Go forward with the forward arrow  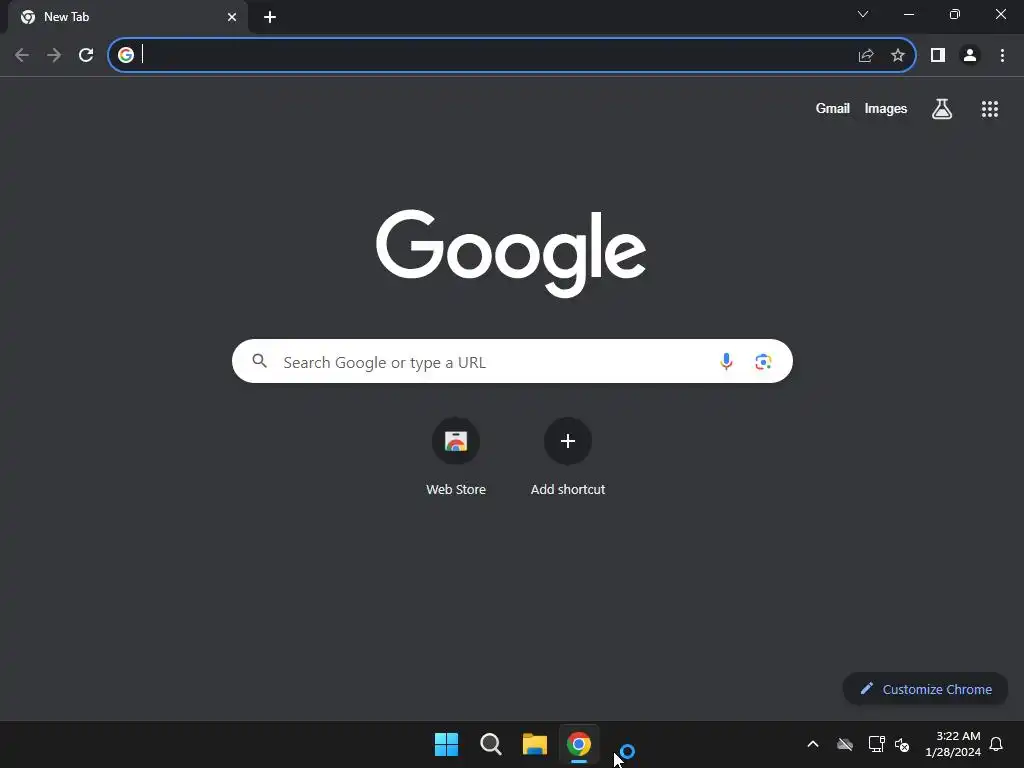(54, 55)
